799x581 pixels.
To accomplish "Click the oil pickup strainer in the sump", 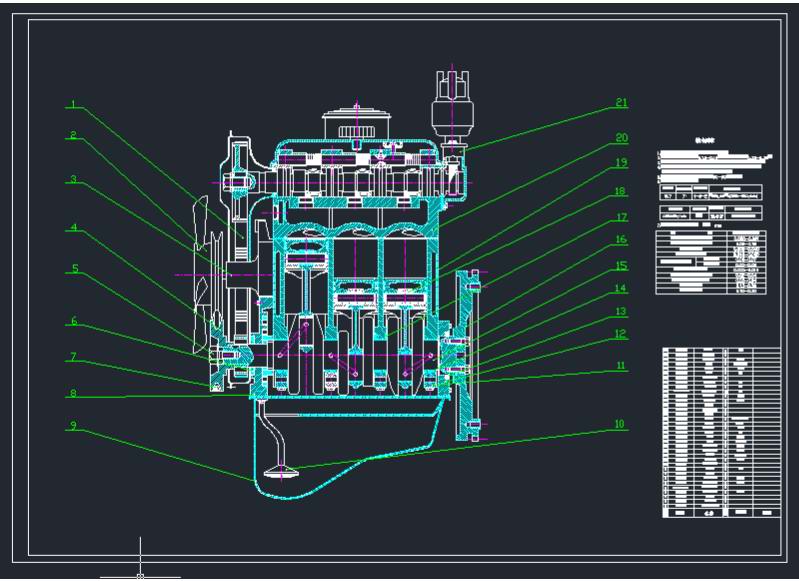I will click(280, 472).
